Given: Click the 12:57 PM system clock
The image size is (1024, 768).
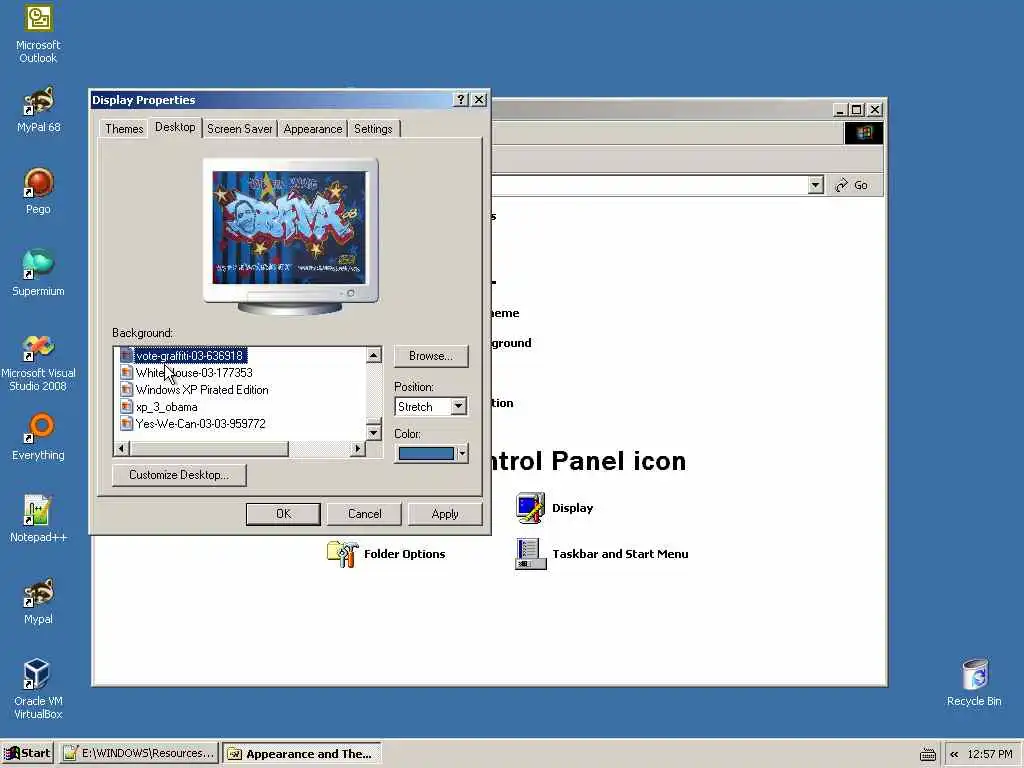Looking at the screenshot, I should [x=989, y=754].
